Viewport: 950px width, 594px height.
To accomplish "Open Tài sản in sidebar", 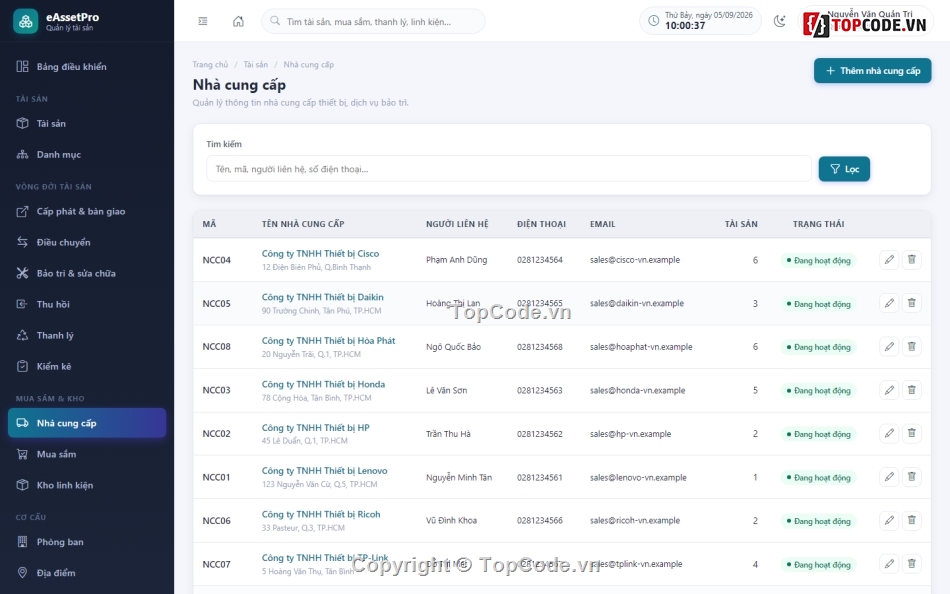I will click(x=87, y=124).
